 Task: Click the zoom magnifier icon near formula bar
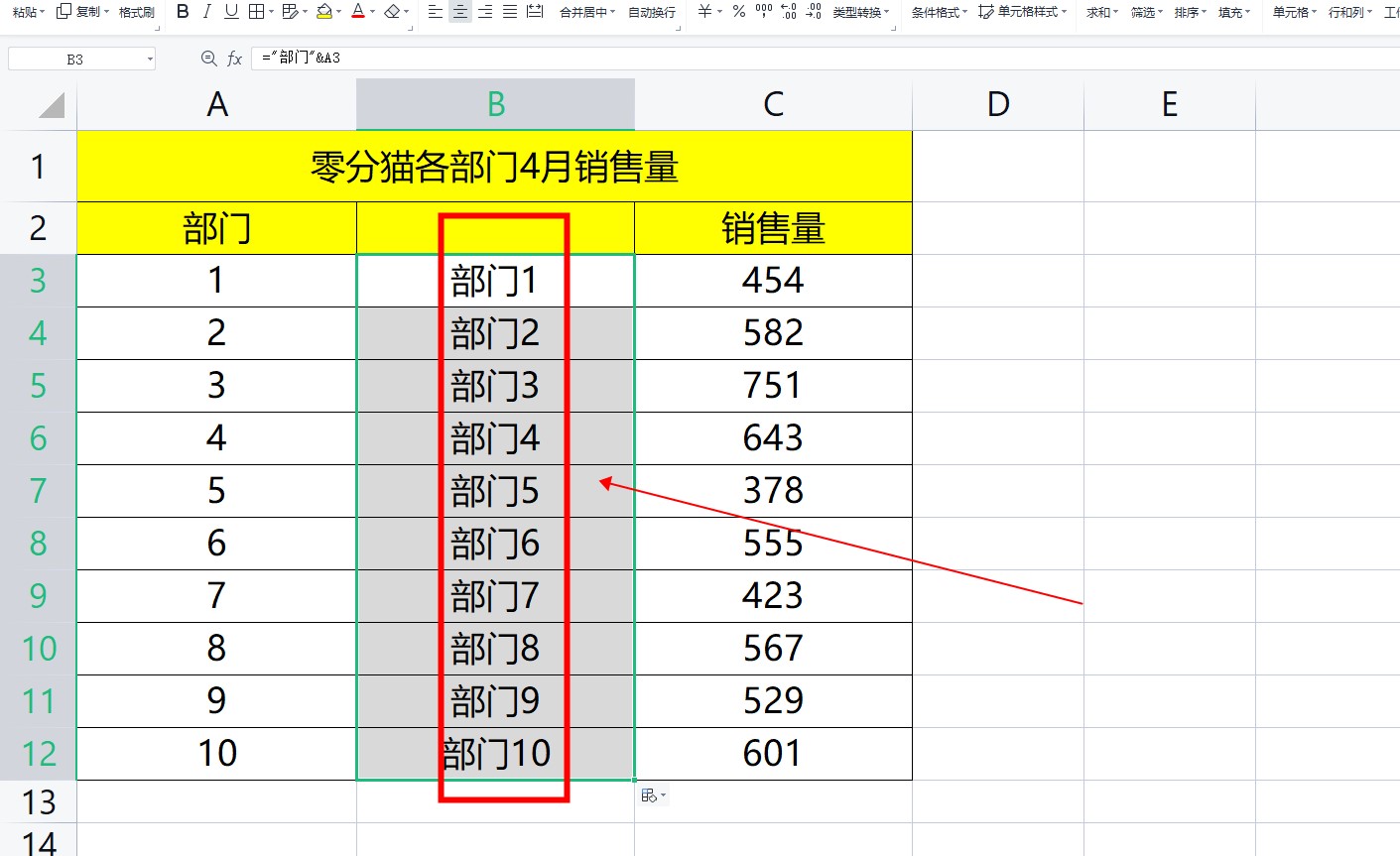point(208,59)
